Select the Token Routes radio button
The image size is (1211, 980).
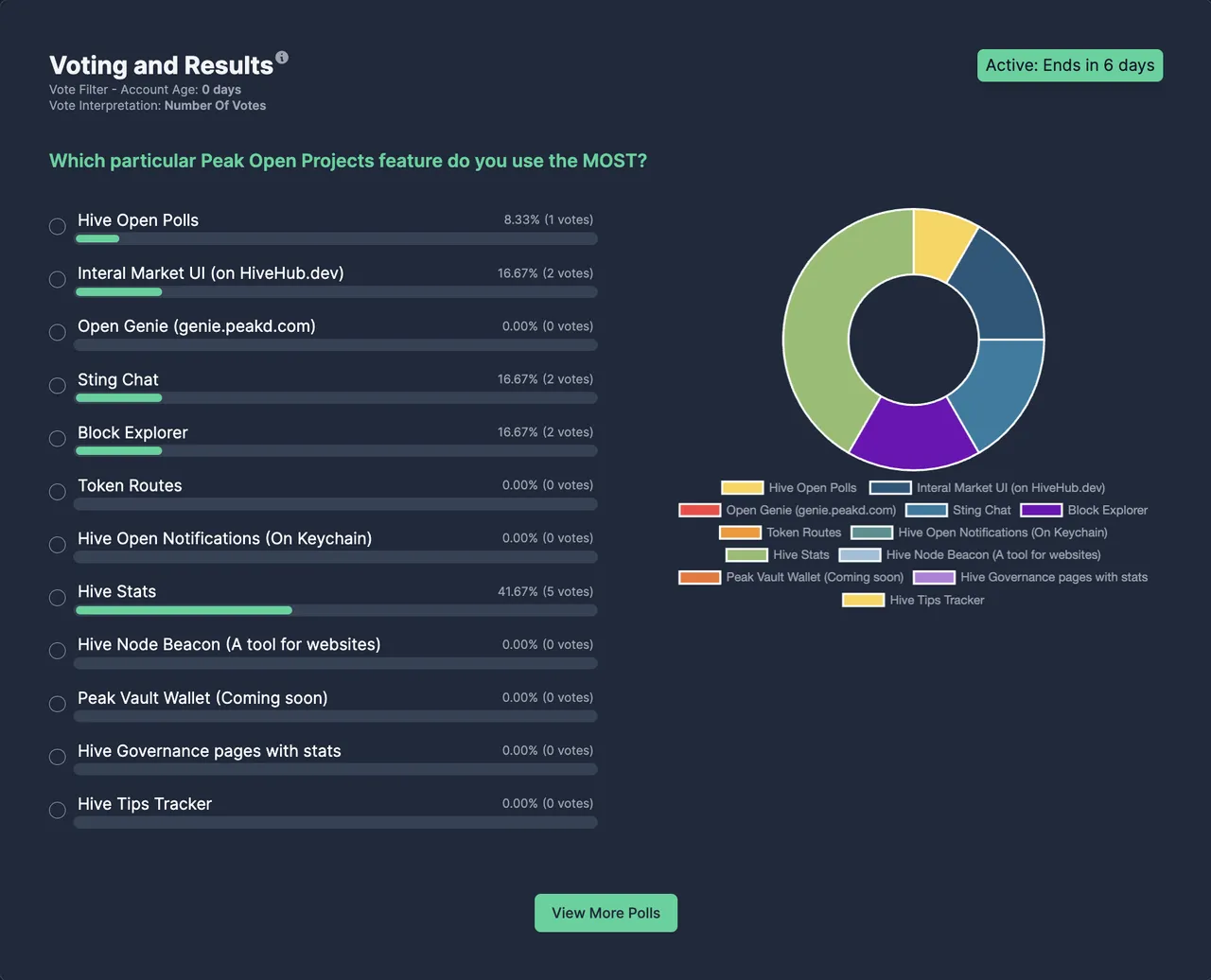click(x=58, y=492)
